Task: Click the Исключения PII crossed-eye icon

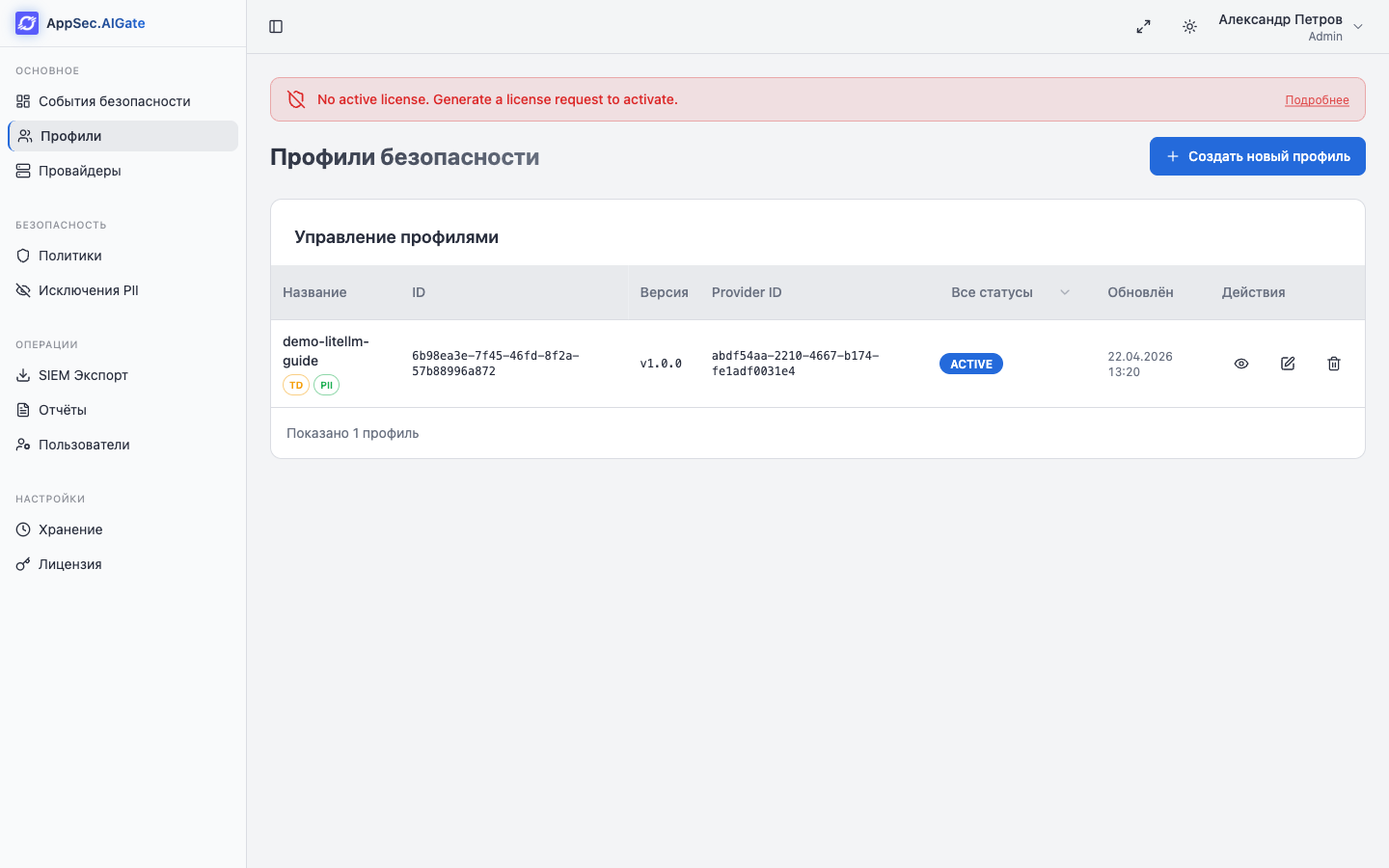Action: (23, 290)
